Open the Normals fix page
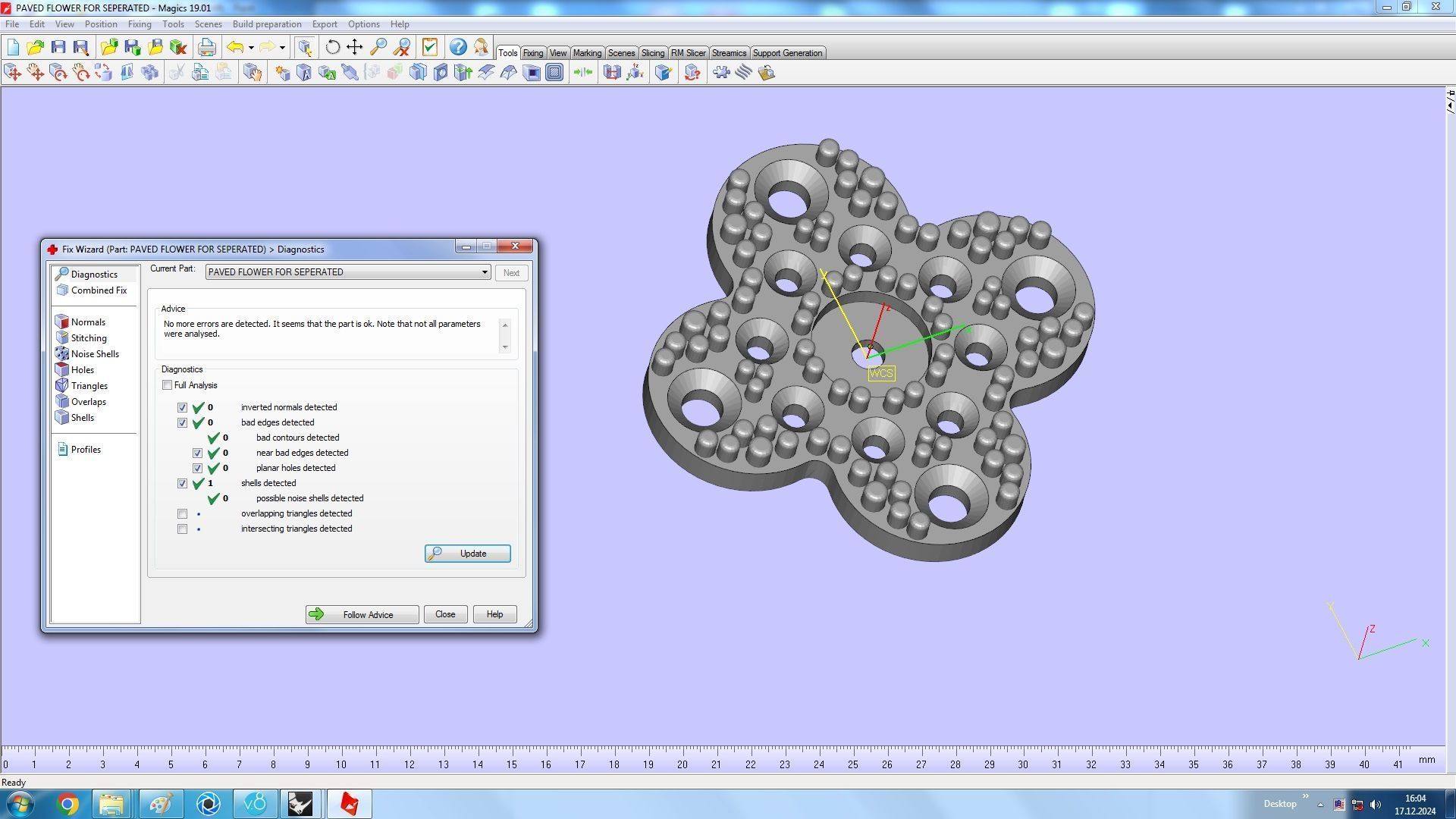Image resolution: width=1456 pixels, height=819 pixels. [x=88, y=322]
